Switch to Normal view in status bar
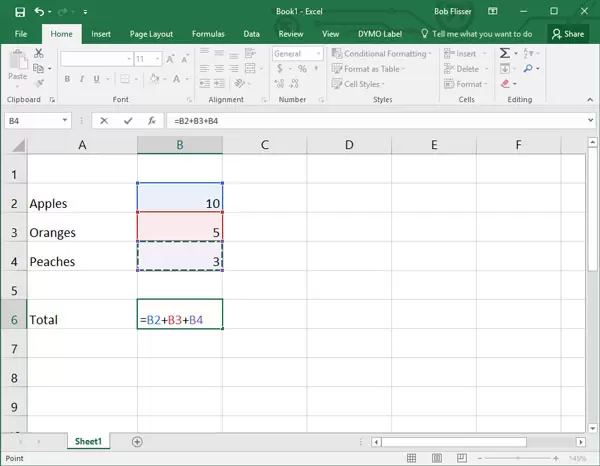The width and height of the screenshot is (600, 466). (412, 457)
